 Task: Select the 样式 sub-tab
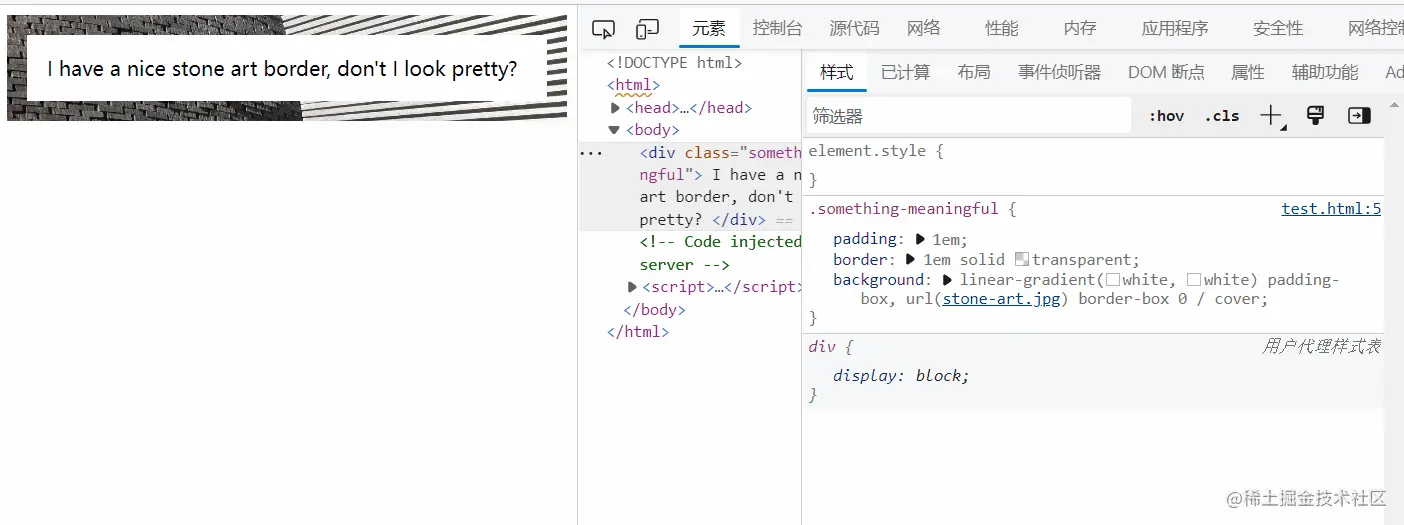pyautogui.click(x=837, y=72)
